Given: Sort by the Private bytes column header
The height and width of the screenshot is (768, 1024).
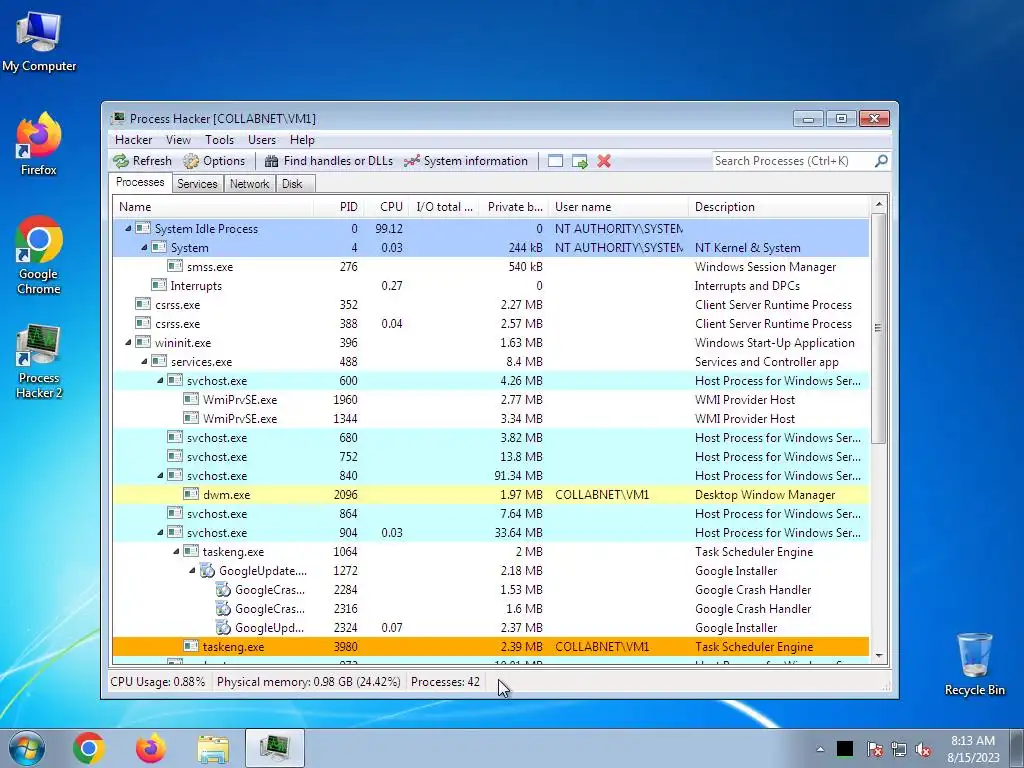Looking at the screenshot, I should click(x=515, y=207).
